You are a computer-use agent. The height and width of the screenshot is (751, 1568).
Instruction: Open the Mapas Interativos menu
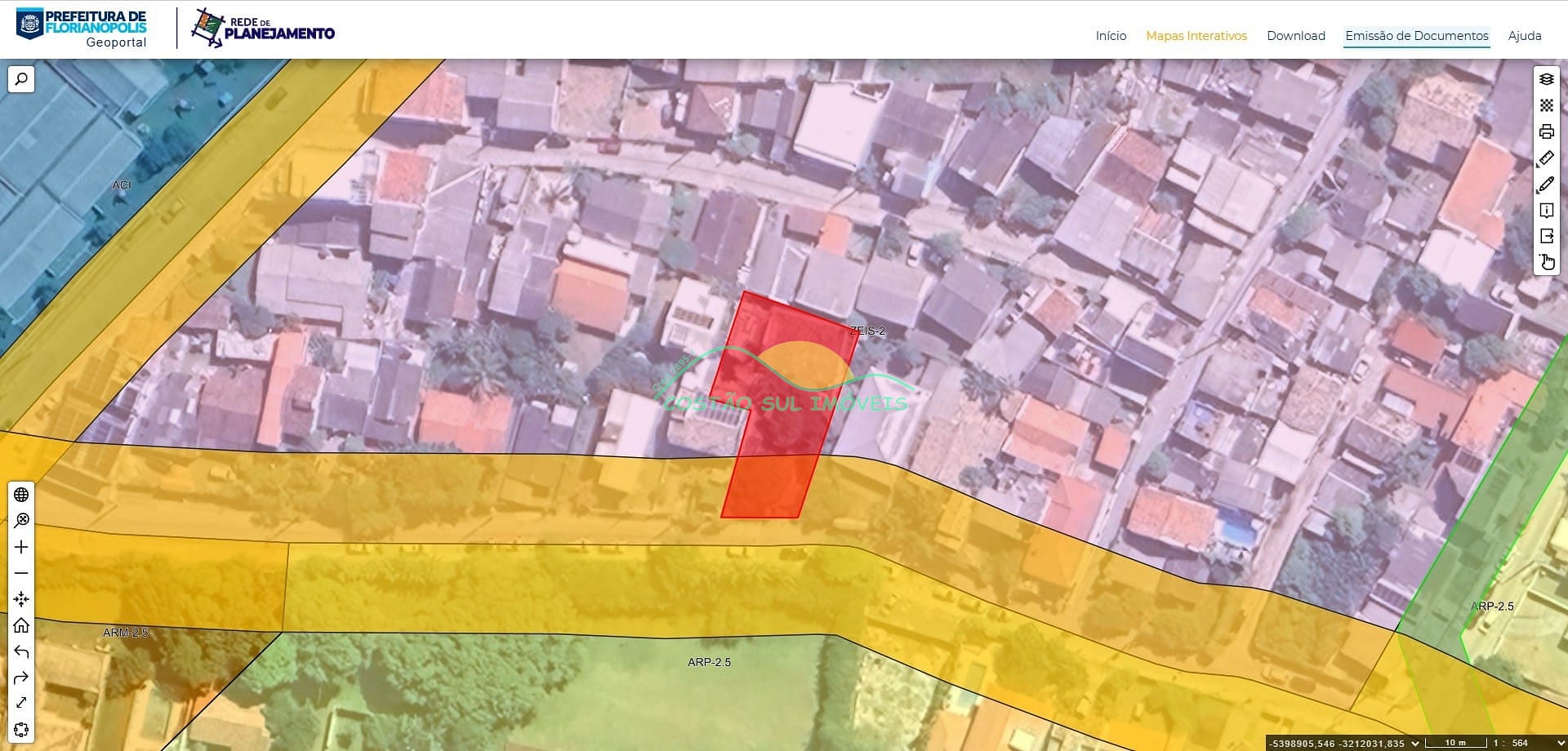1196,36
